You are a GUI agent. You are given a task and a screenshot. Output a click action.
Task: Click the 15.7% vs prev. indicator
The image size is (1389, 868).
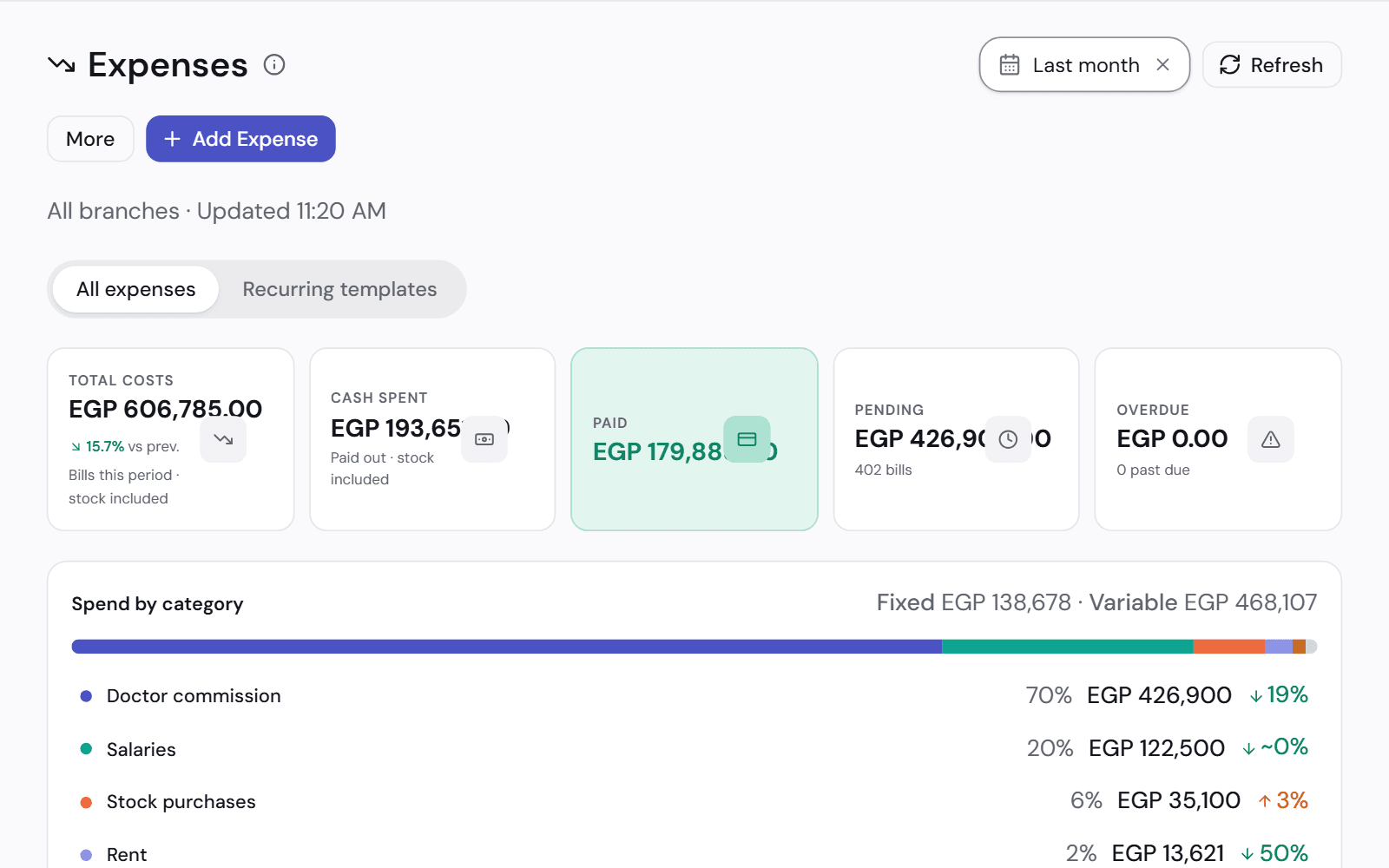pos(125,446)
